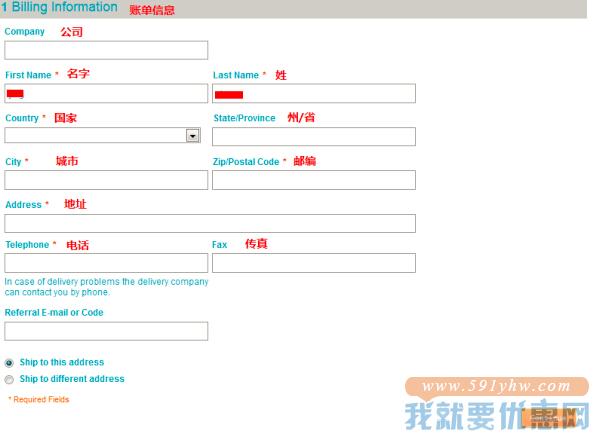The image size is (604, 440).
Task: Click the 'Country' label text
Action: [x=22, y=118]
